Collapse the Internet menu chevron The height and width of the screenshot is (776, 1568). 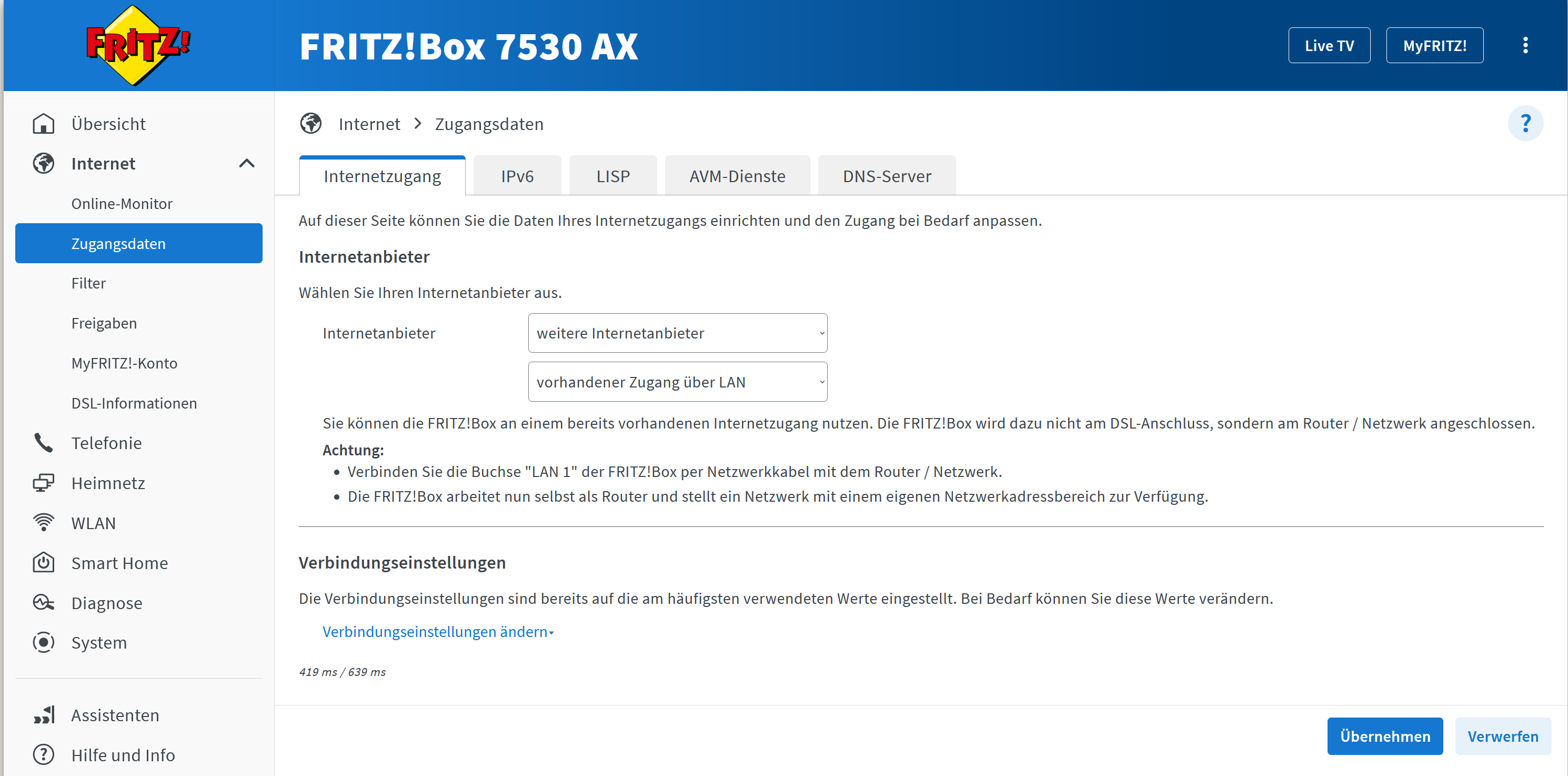[247, 163]
